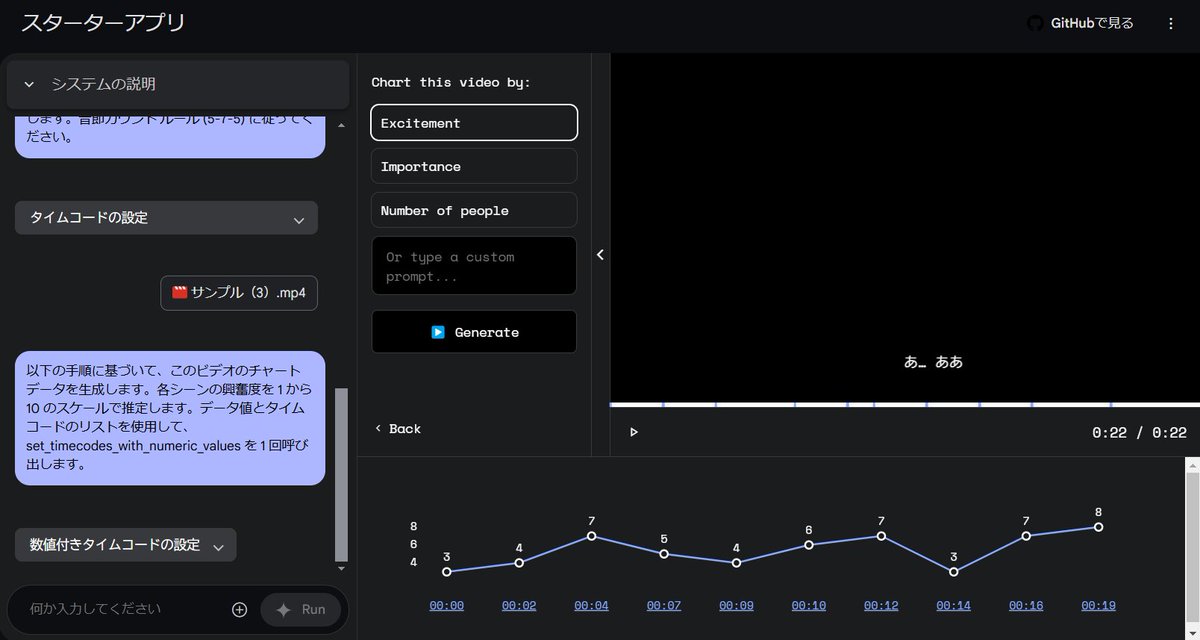Screen dimensions: 1200x640
Task: Jump to timecode 00:16
Action: pos(1026,605)
